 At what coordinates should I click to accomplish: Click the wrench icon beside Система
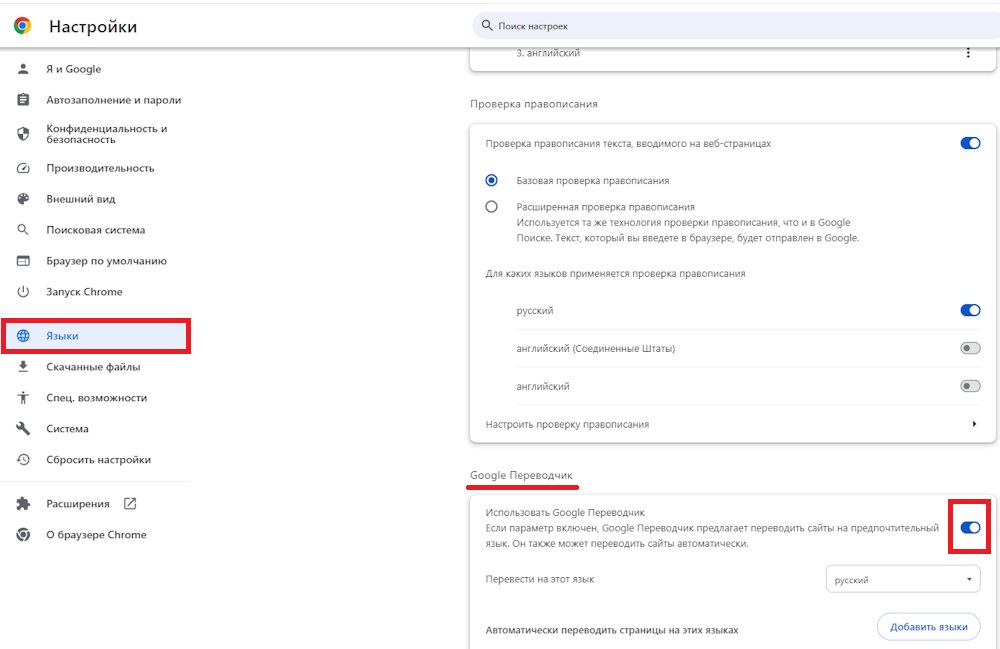[x=23, y=428]
